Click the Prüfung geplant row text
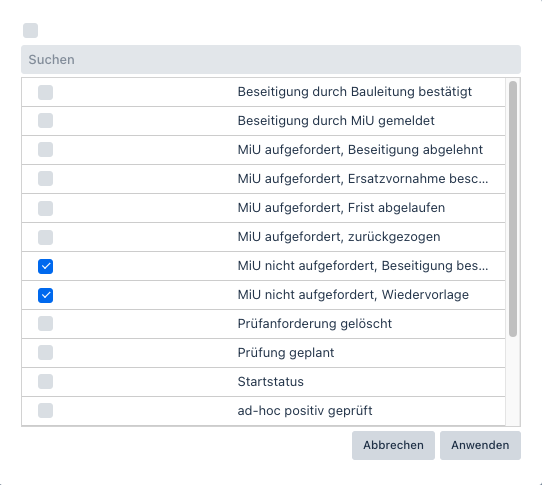The width and height of the screenshot is (542, 485). [286, 353]
